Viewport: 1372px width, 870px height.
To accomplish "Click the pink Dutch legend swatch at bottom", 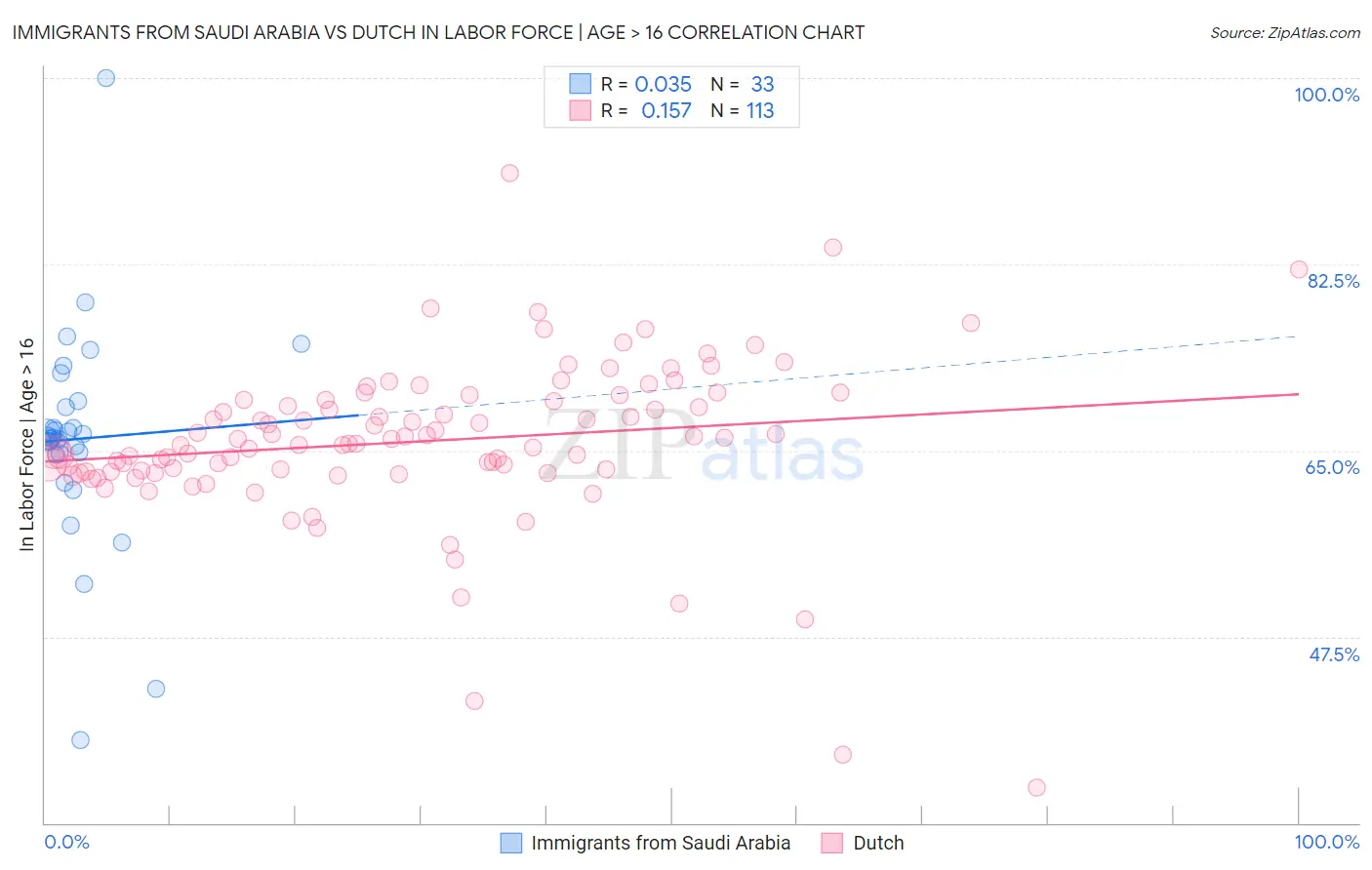I will click(x=831, y=843).
